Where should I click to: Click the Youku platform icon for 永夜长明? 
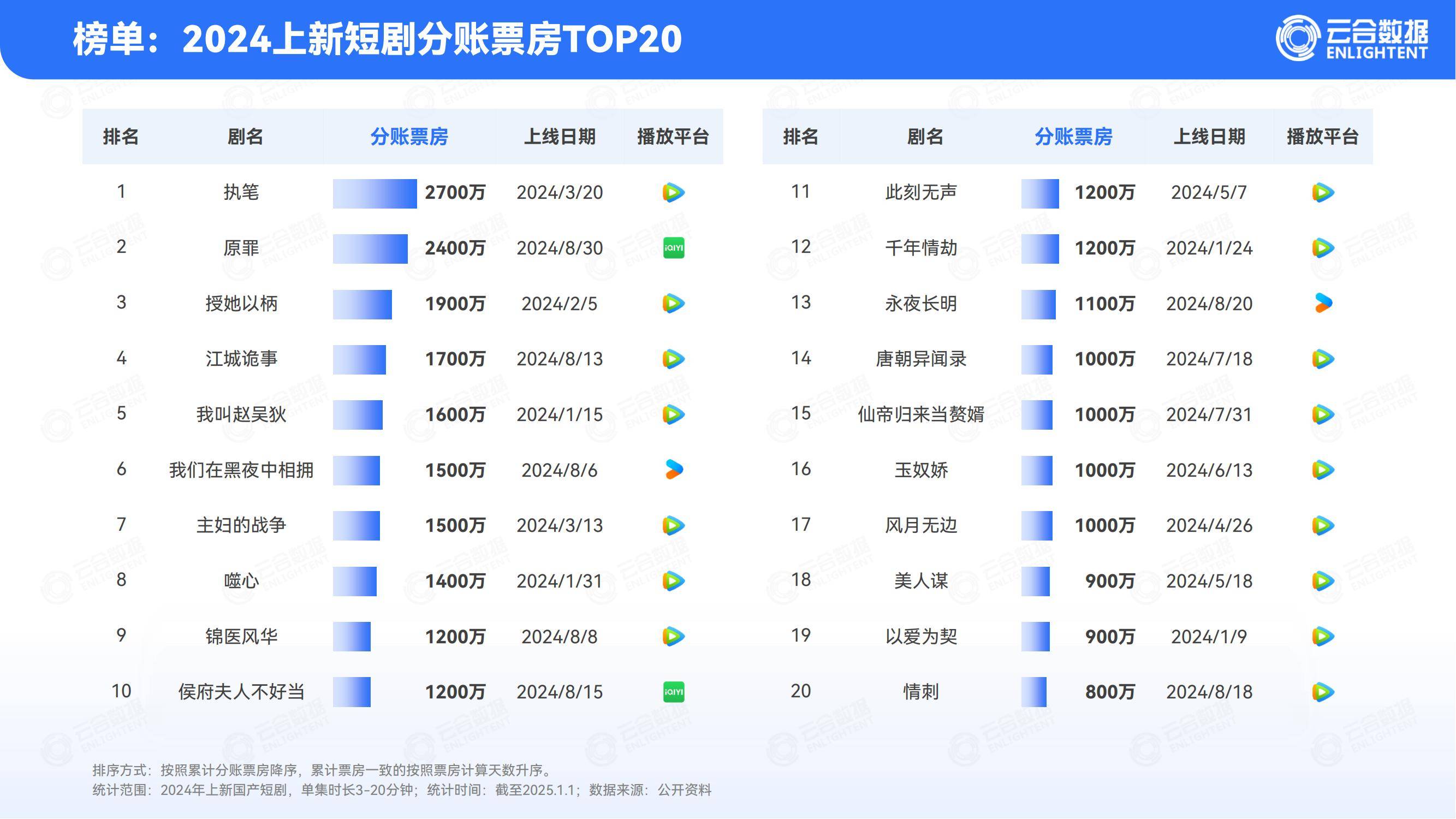click(x=1323, y=303)
